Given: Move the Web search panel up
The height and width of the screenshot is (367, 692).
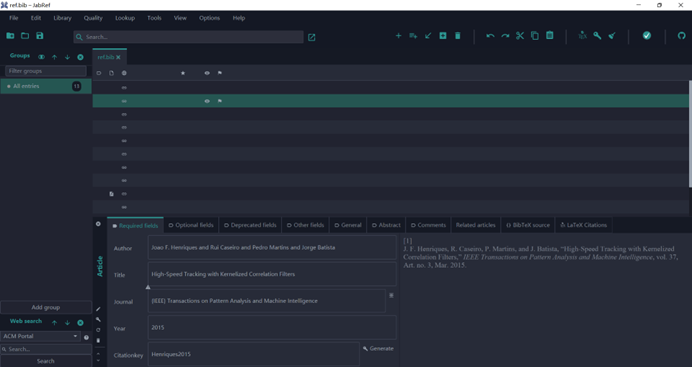Looking at the screenshot, I should [54, 322].
